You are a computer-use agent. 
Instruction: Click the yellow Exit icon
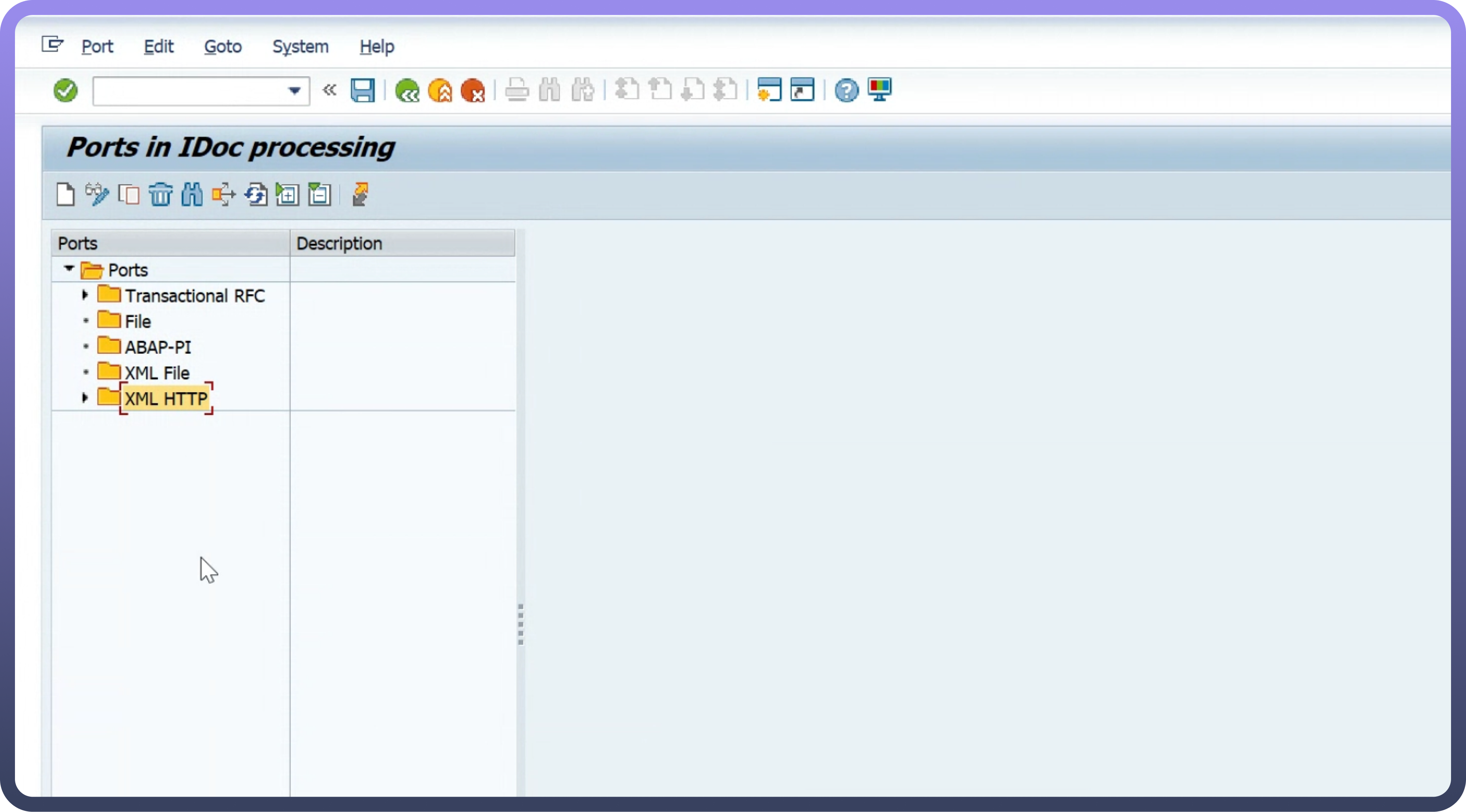tap(440, 90)
